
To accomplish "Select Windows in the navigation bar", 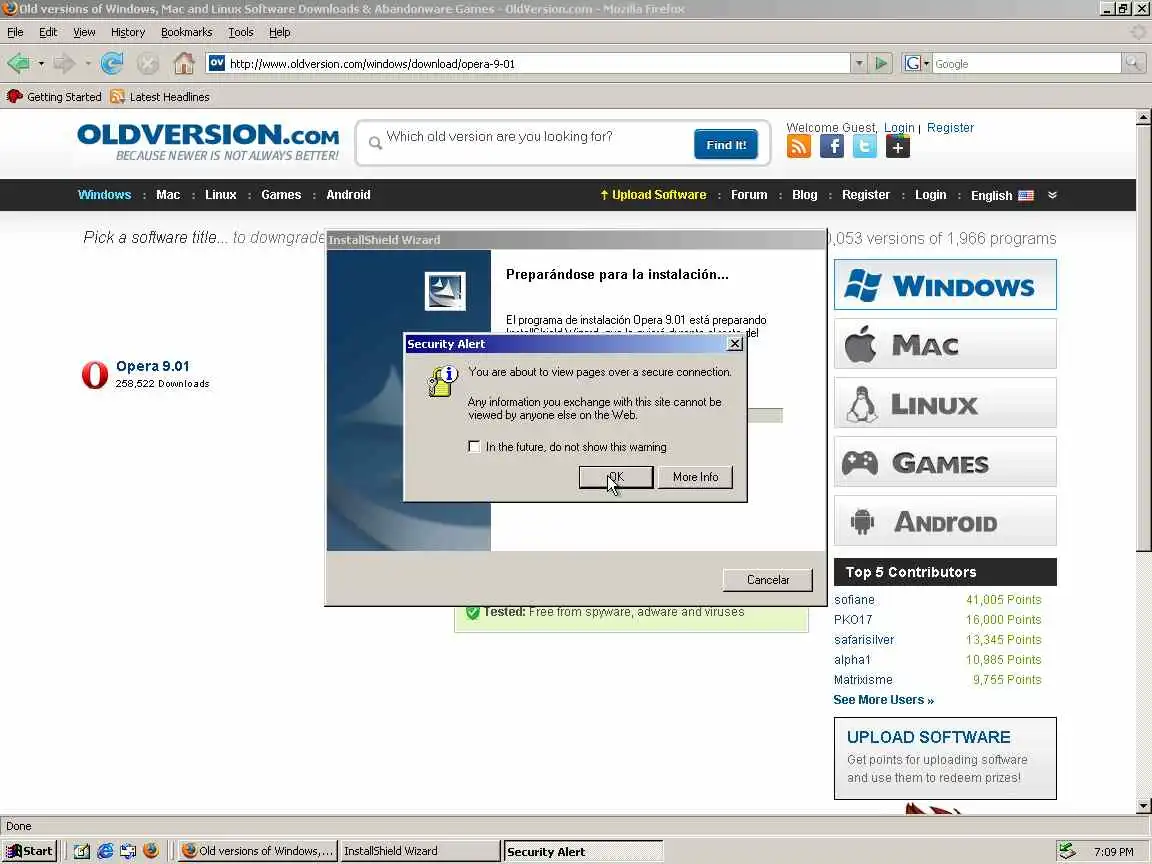I will click(x=104, y=195).
